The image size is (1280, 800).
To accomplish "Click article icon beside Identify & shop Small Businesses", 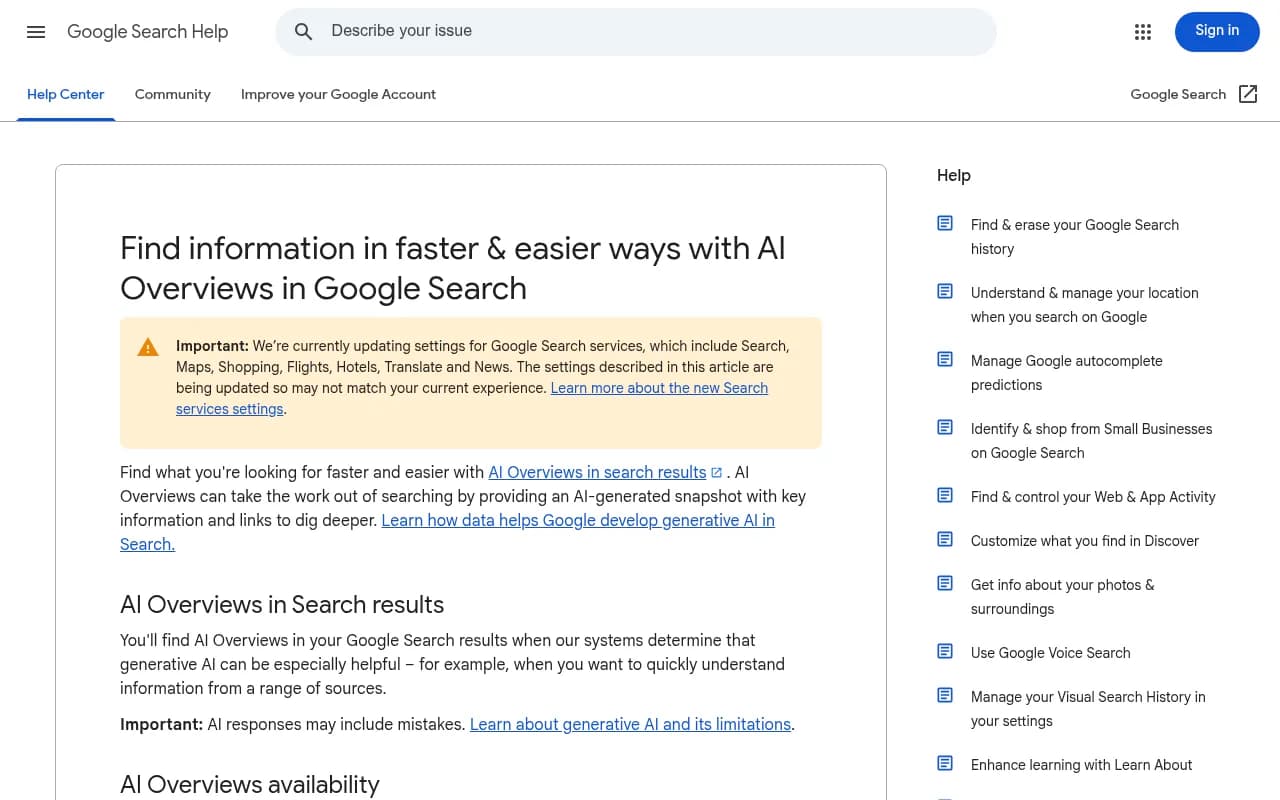I will pyautogui.click(x=945, y=427).
